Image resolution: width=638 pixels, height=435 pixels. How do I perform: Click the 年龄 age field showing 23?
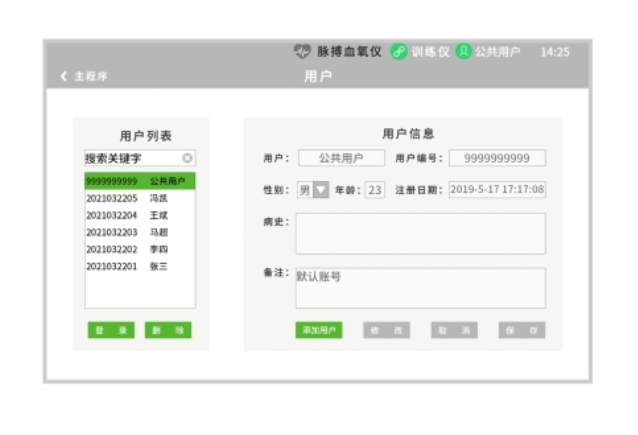(x=374, y=190)
